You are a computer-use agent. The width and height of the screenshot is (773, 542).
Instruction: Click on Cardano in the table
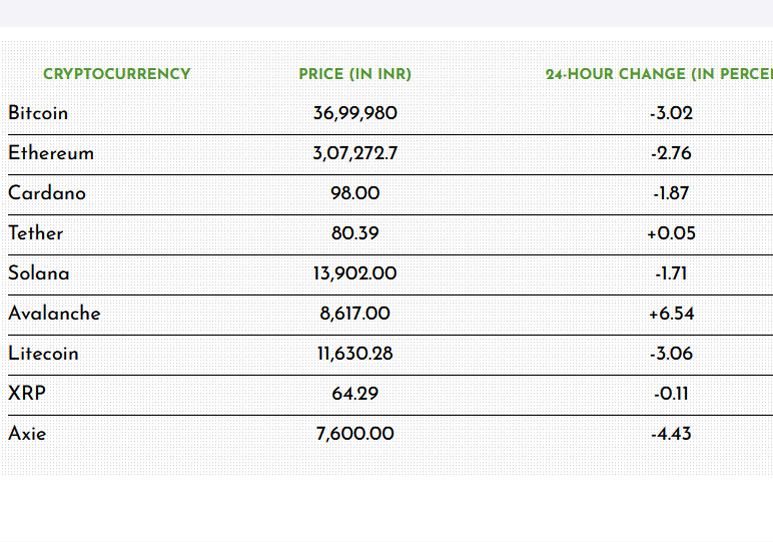(47, 193)
